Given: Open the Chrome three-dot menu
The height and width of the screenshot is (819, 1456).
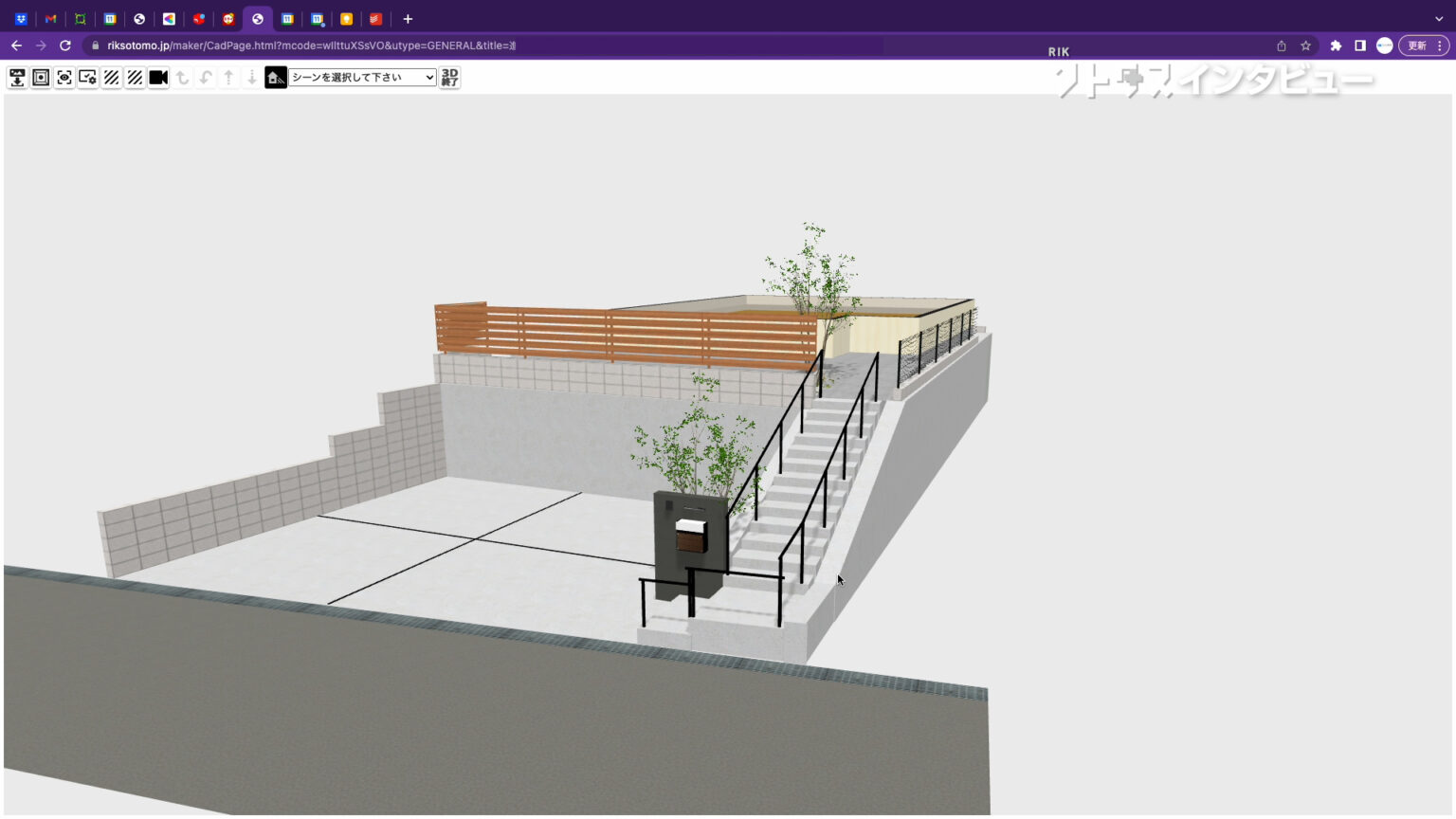Looking at the screenshot, I should (x=1440, y=45).
